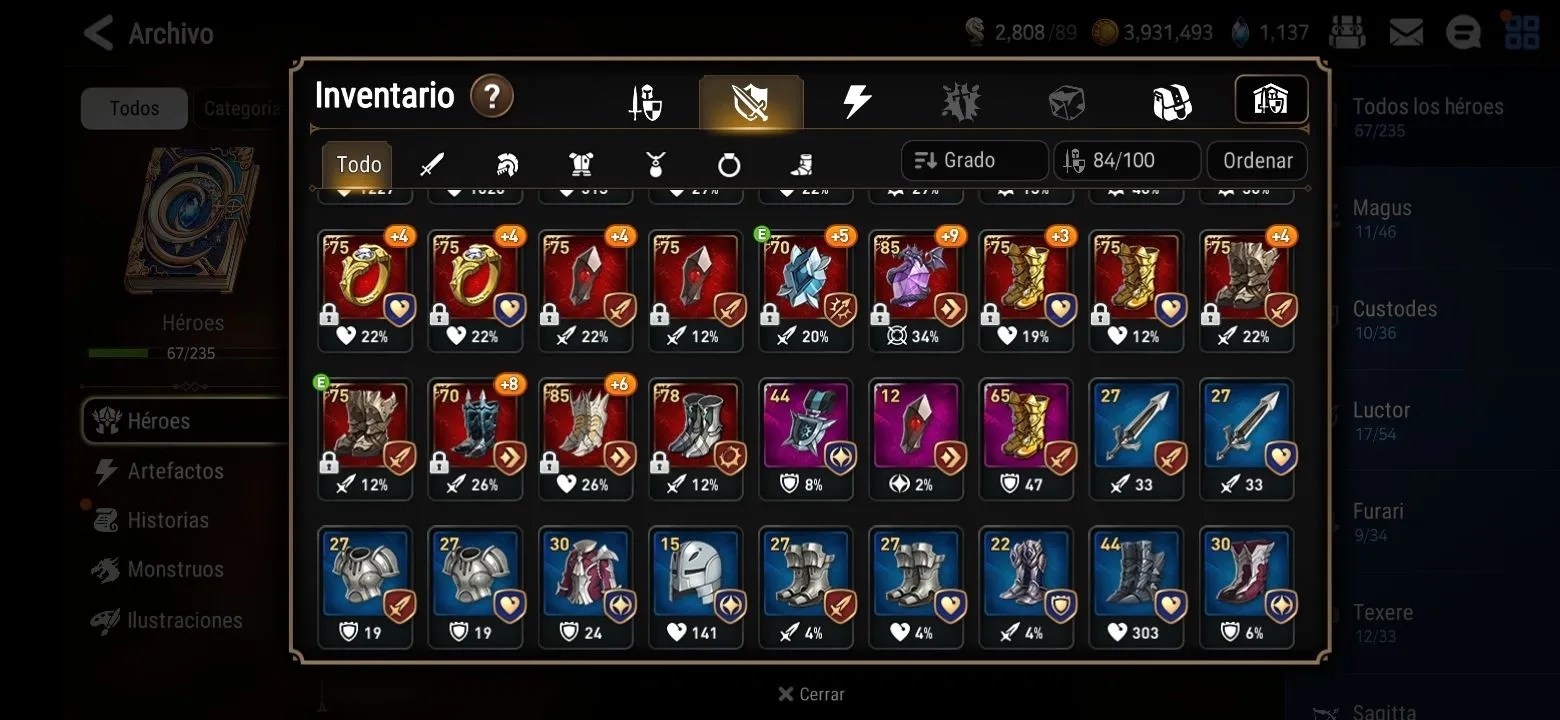Select the ring filter icon
The width and height of the screenshot is (1560, 720).
click(x=729, y=165)
